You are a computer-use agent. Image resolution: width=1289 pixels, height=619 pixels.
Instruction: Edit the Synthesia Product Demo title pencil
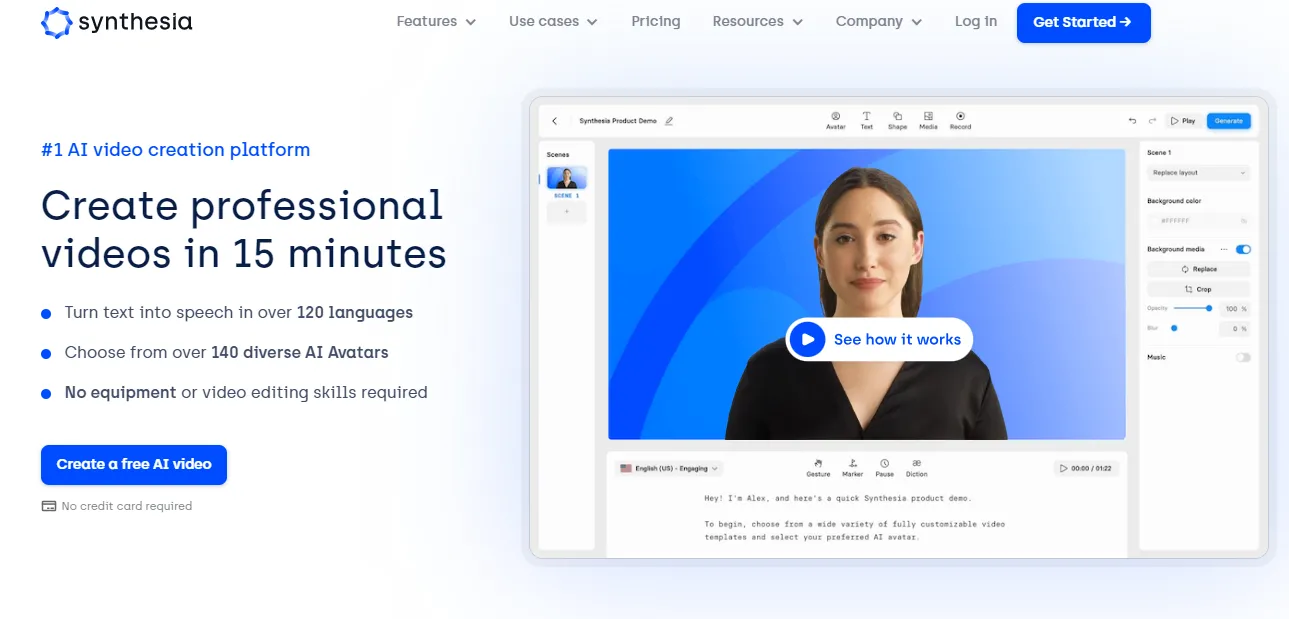click(669, 121)
